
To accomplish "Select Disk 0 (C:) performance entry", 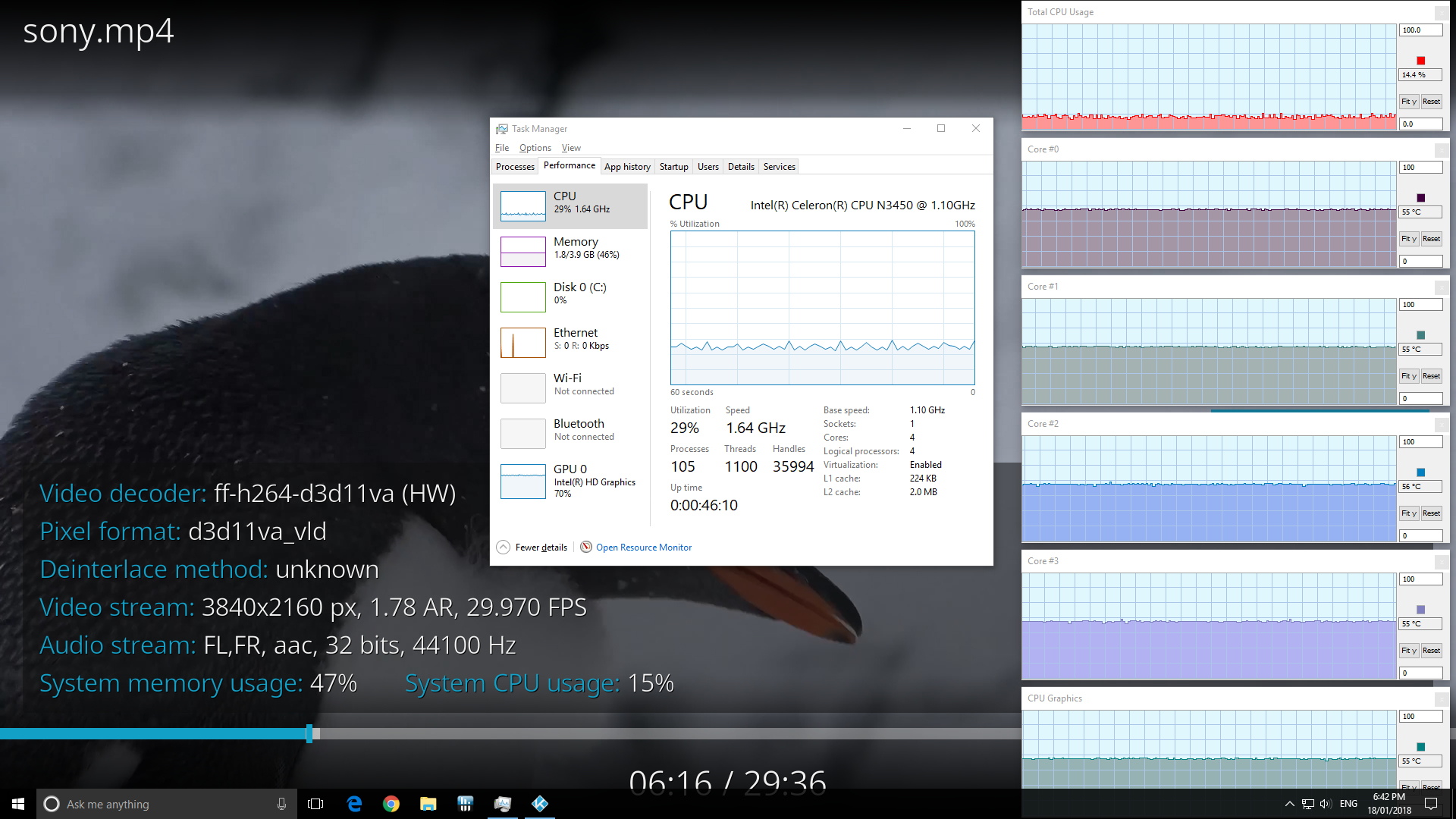I will pos(570,297).
